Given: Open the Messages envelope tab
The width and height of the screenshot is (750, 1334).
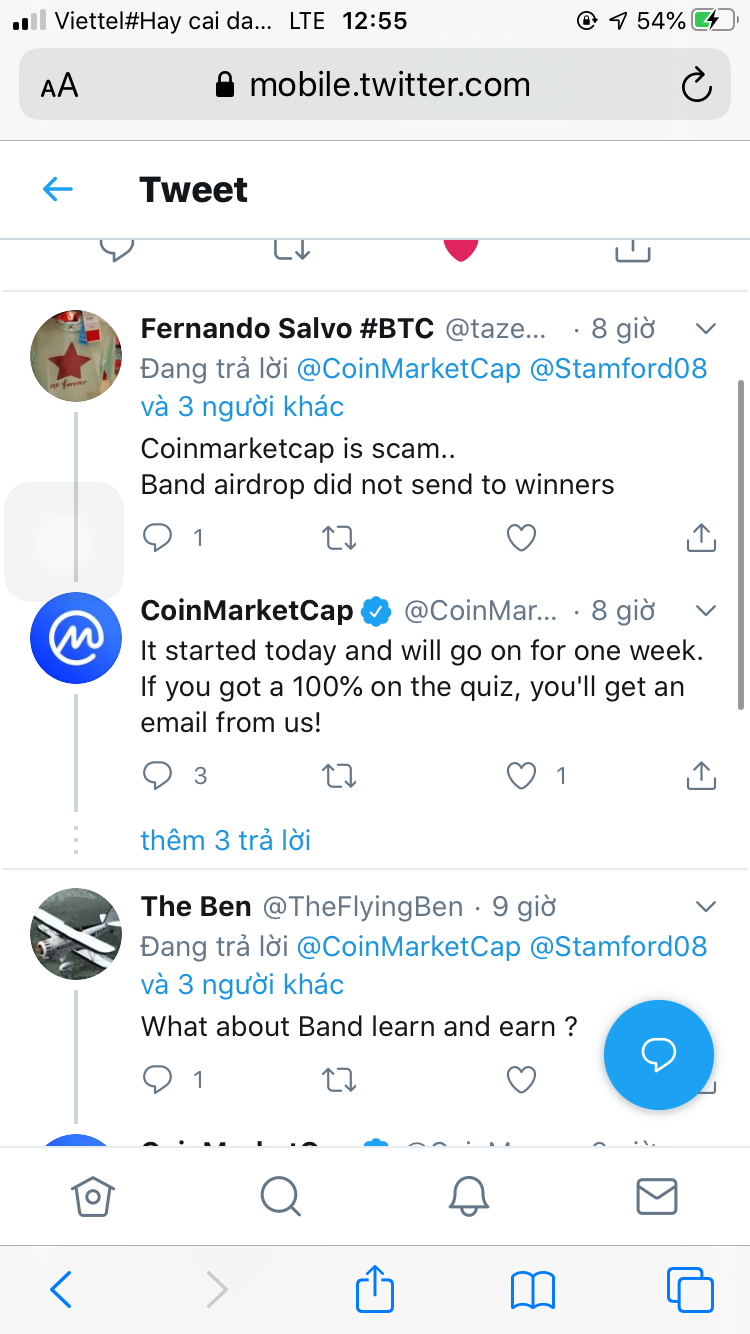Looking at the screenshot, I should [x=657, y=1195].
